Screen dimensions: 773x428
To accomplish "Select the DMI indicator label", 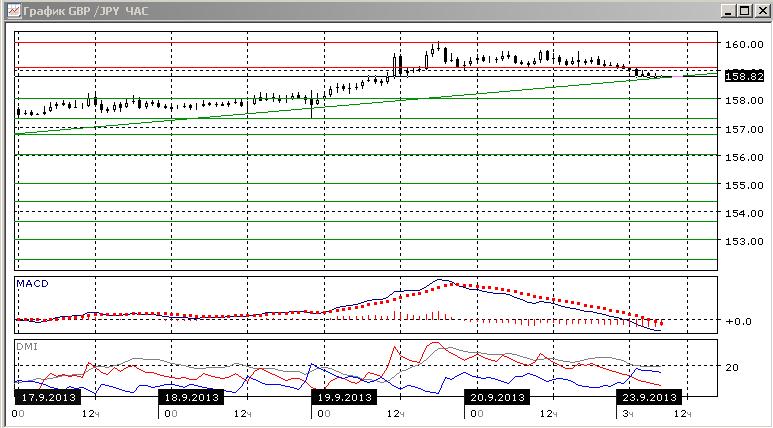I will (x=27, y=347).
